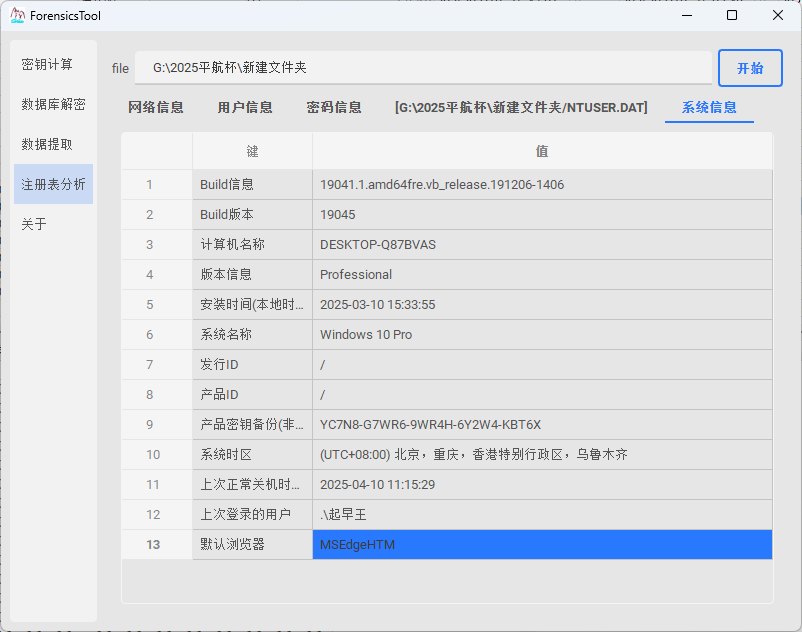Image resolution: width=802 pixels, height=632 pixels.
Task: Open the NTUSER.DAT file tab
Action: pyautogui.click(x=521, y=107)
